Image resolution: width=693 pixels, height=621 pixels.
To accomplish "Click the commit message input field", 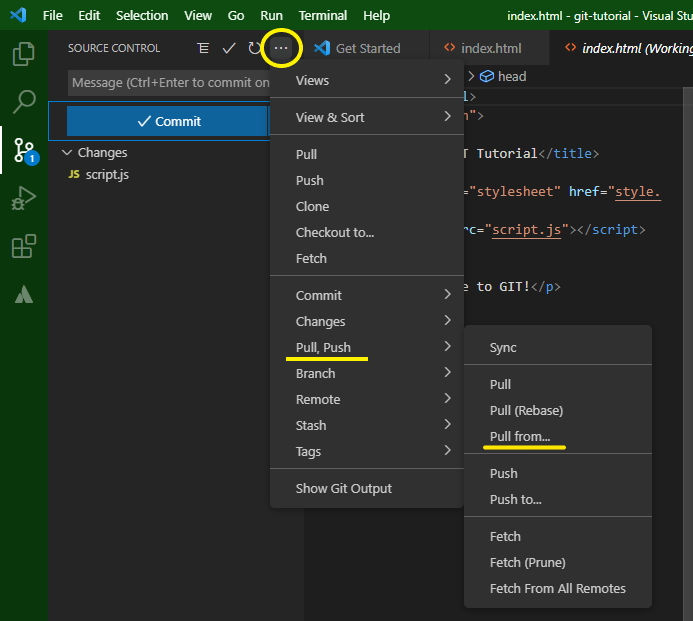I will [x=168, y=83].
